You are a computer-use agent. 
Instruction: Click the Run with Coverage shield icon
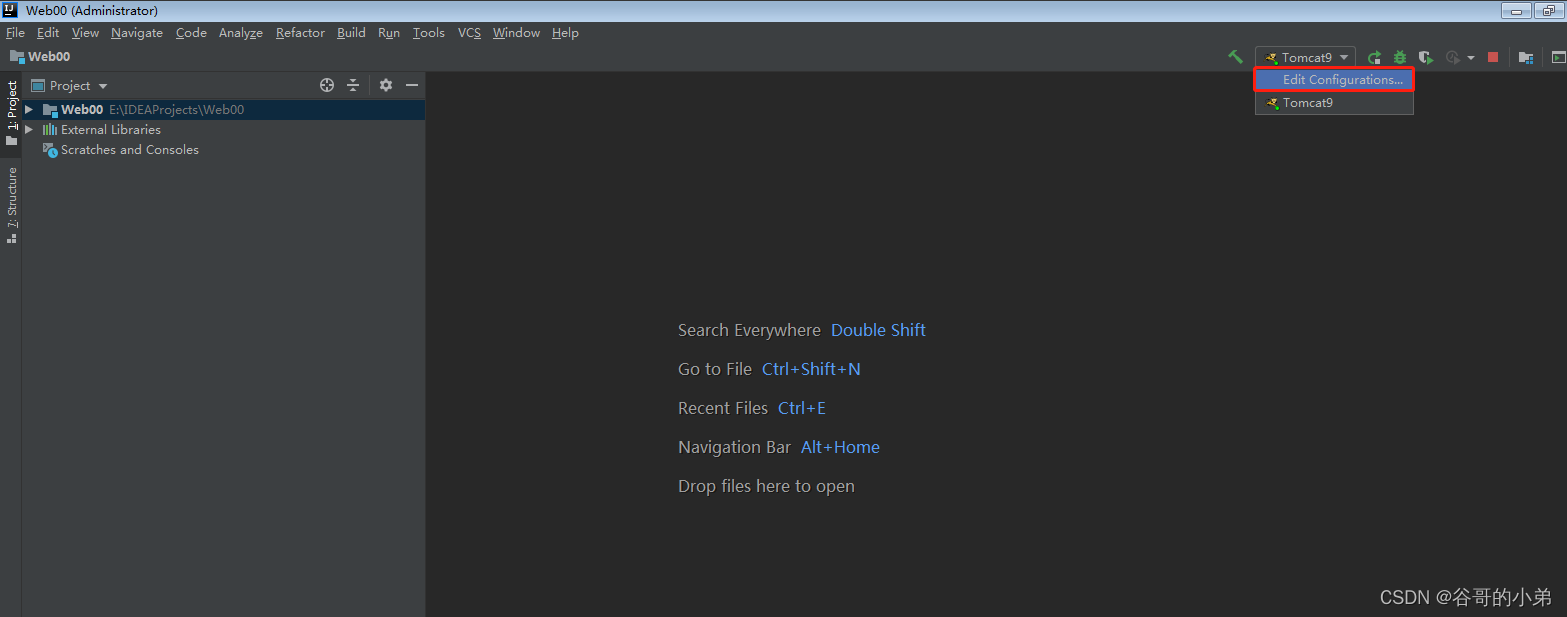pos(1426,58)
